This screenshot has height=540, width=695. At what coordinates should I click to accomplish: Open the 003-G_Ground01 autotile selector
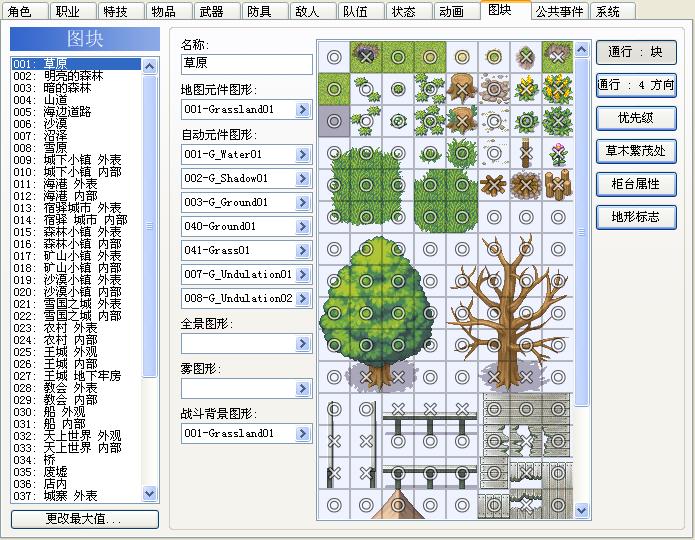(x=303, y=202)
